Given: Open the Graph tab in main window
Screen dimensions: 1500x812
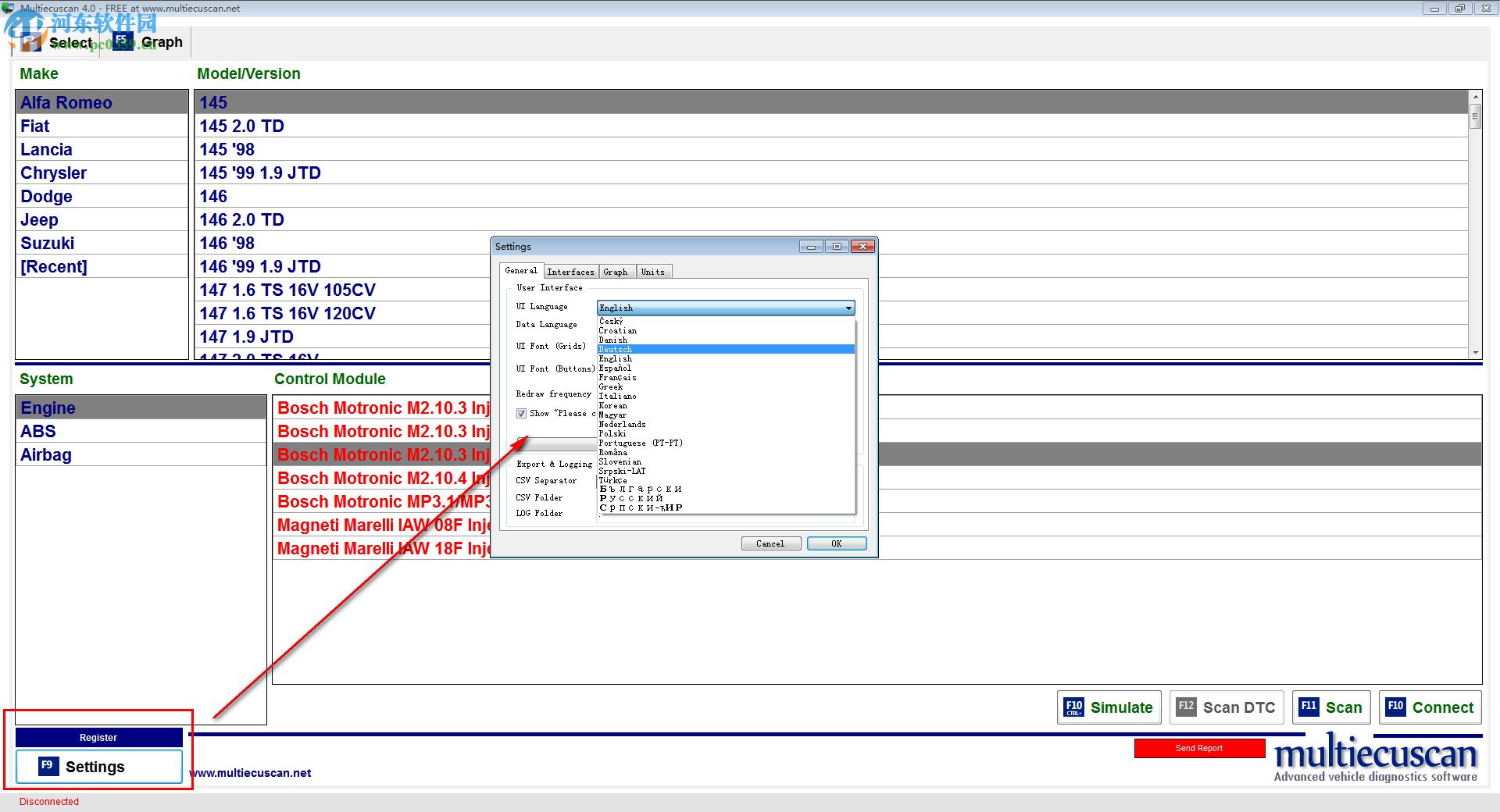Looking at the screenshot, I should point(148,42).
